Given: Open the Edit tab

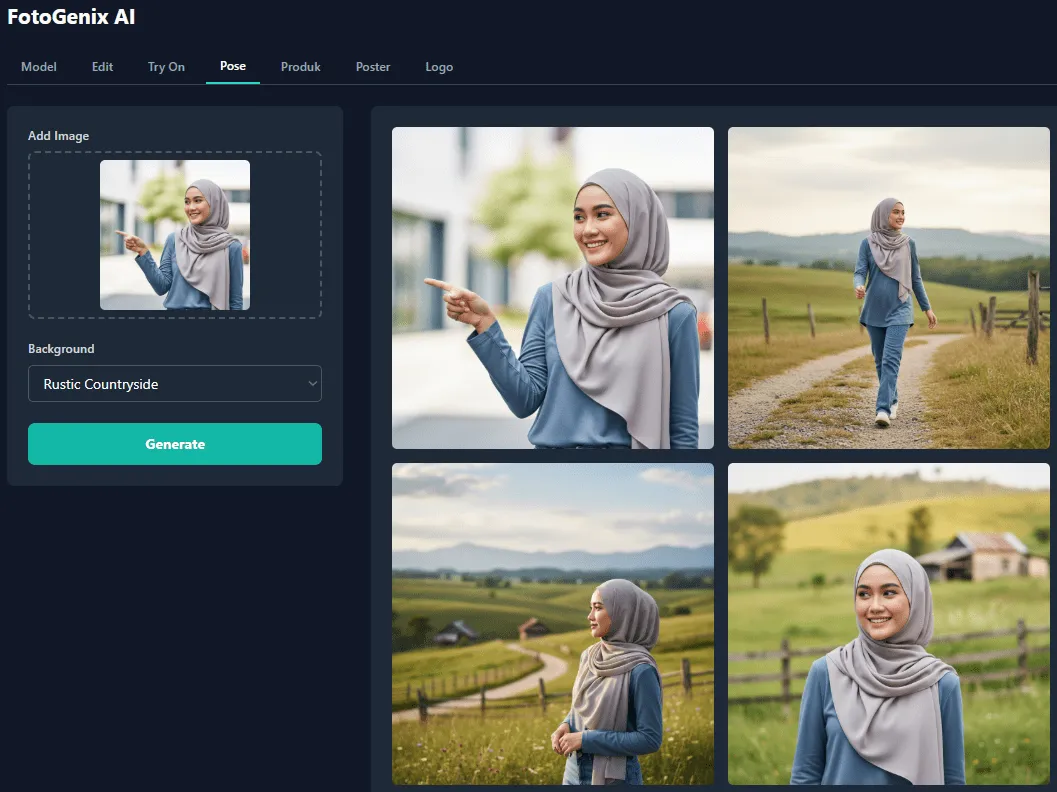Looking at the screenshot, I should (x=101, y=66).
